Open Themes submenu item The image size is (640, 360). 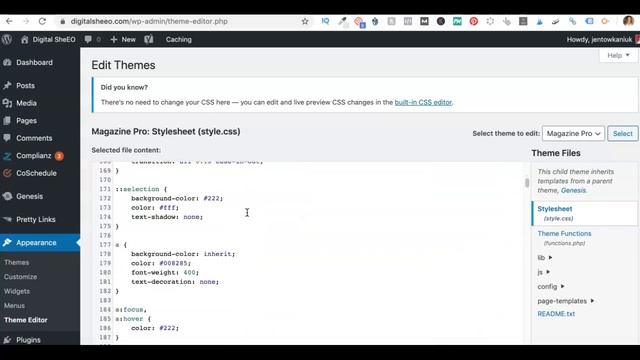(16, 262)
